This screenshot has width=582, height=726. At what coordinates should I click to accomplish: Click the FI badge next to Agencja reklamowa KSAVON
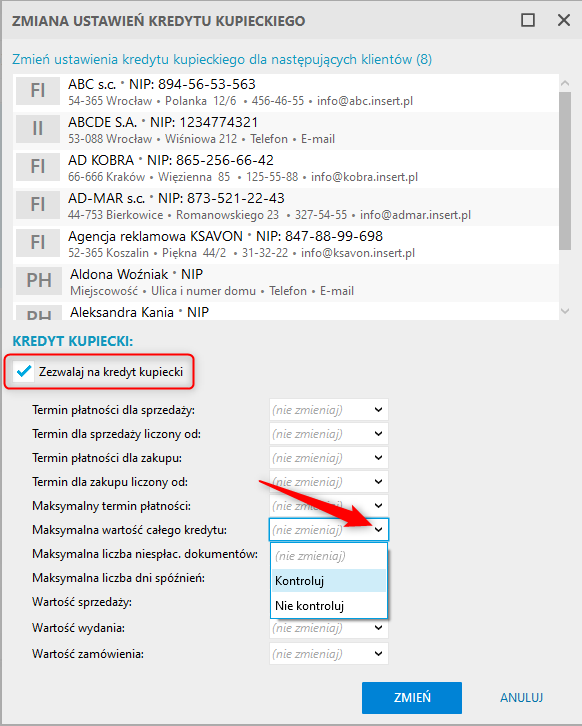click(x=38, y=243)
